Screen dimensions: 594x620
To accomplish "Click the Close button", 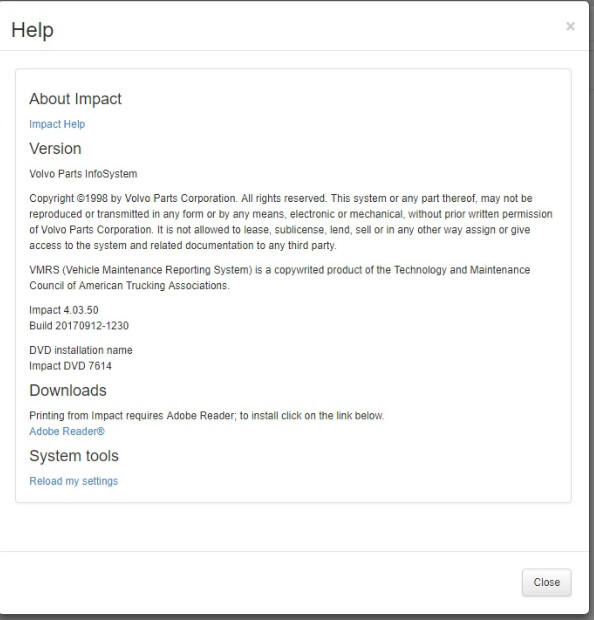I will pos(547,582).
